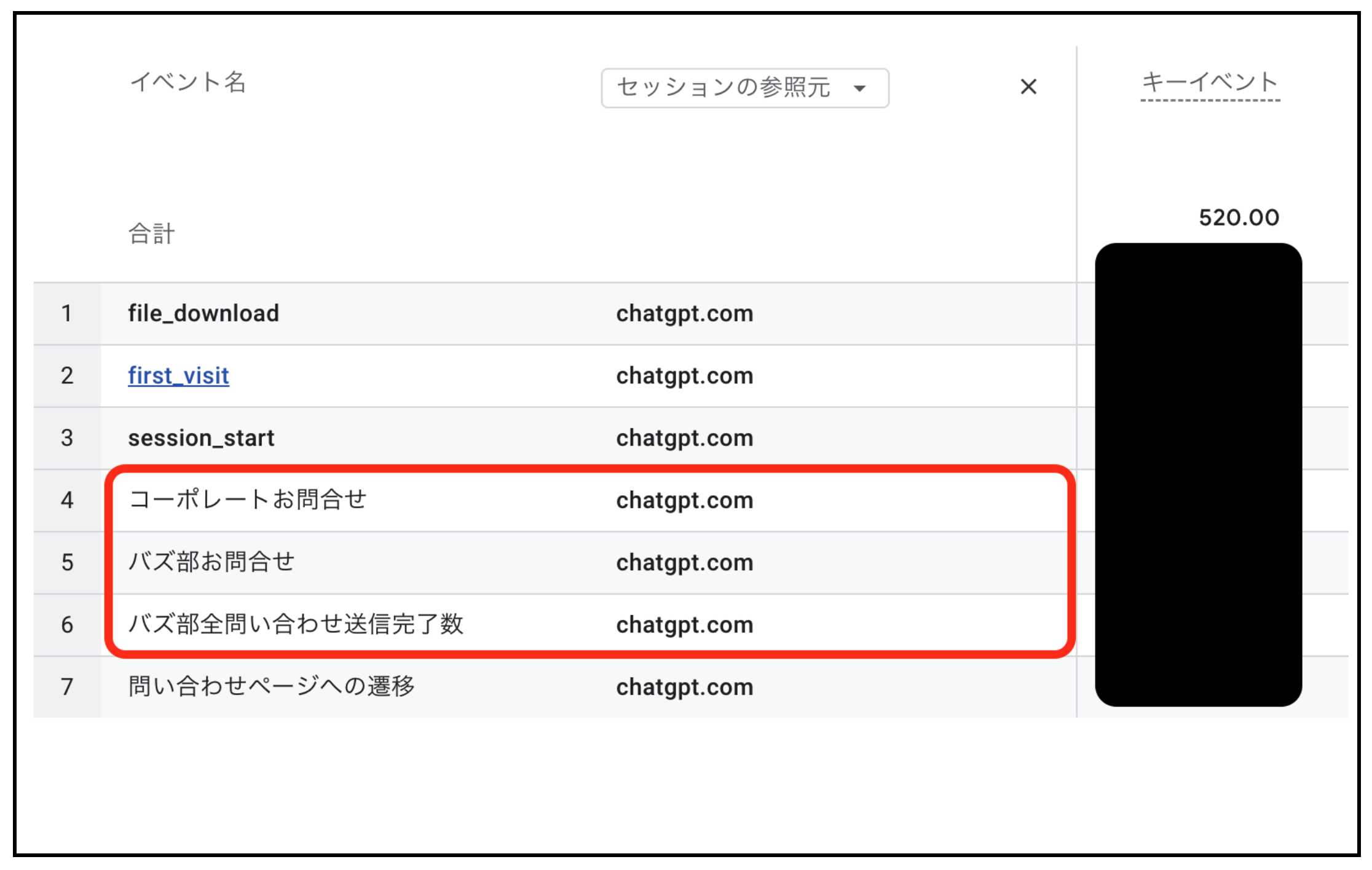This screenshot has width=1372, height=870.
Task: Select バズ部全問い合わせ送信完了数 event
Action: point(295,624)
